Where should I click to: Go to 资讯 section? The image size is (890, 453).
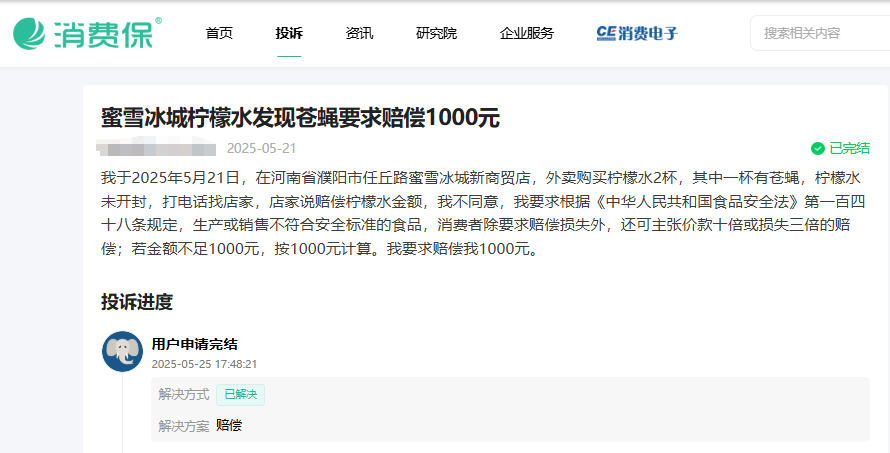click(x=359, y=33)
